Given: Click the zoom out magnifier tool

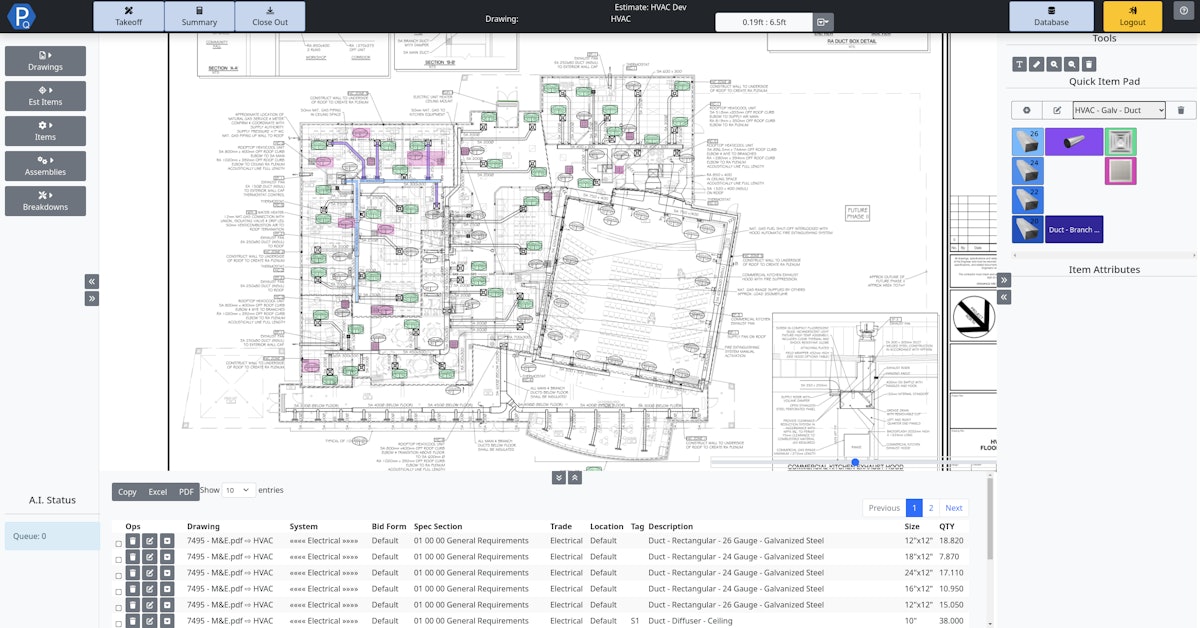Looking at the screenshot, I should click(1072, 64).
